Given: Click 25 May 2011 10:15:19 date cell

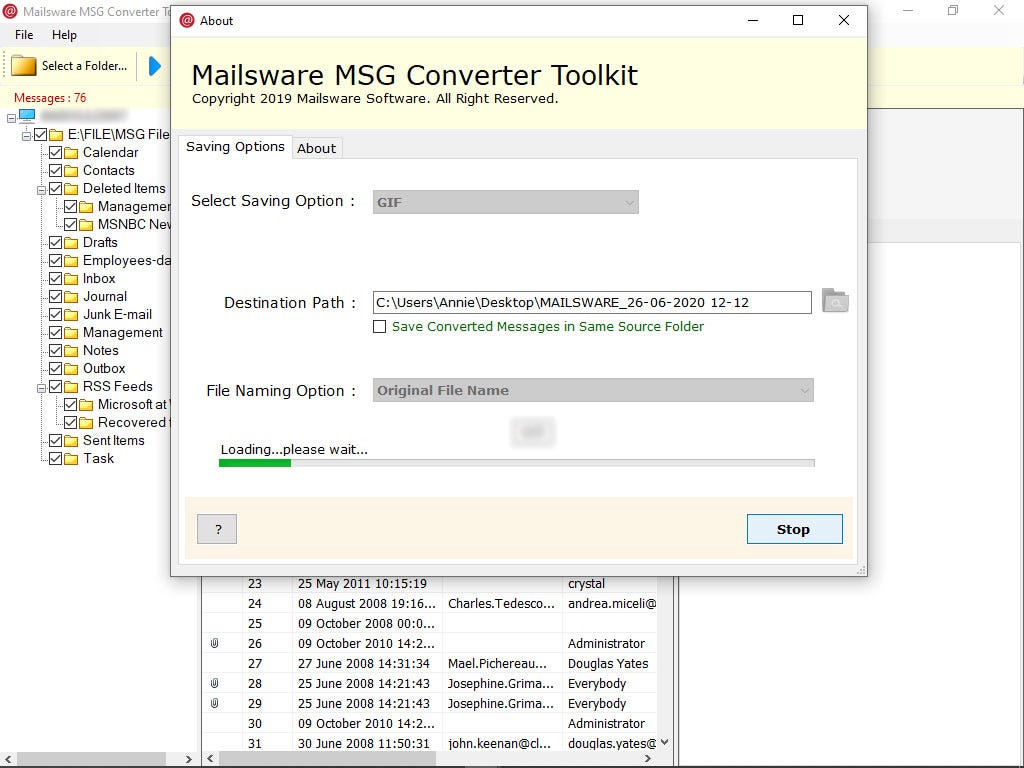Looking at the screenshot, I should point(362,584).
